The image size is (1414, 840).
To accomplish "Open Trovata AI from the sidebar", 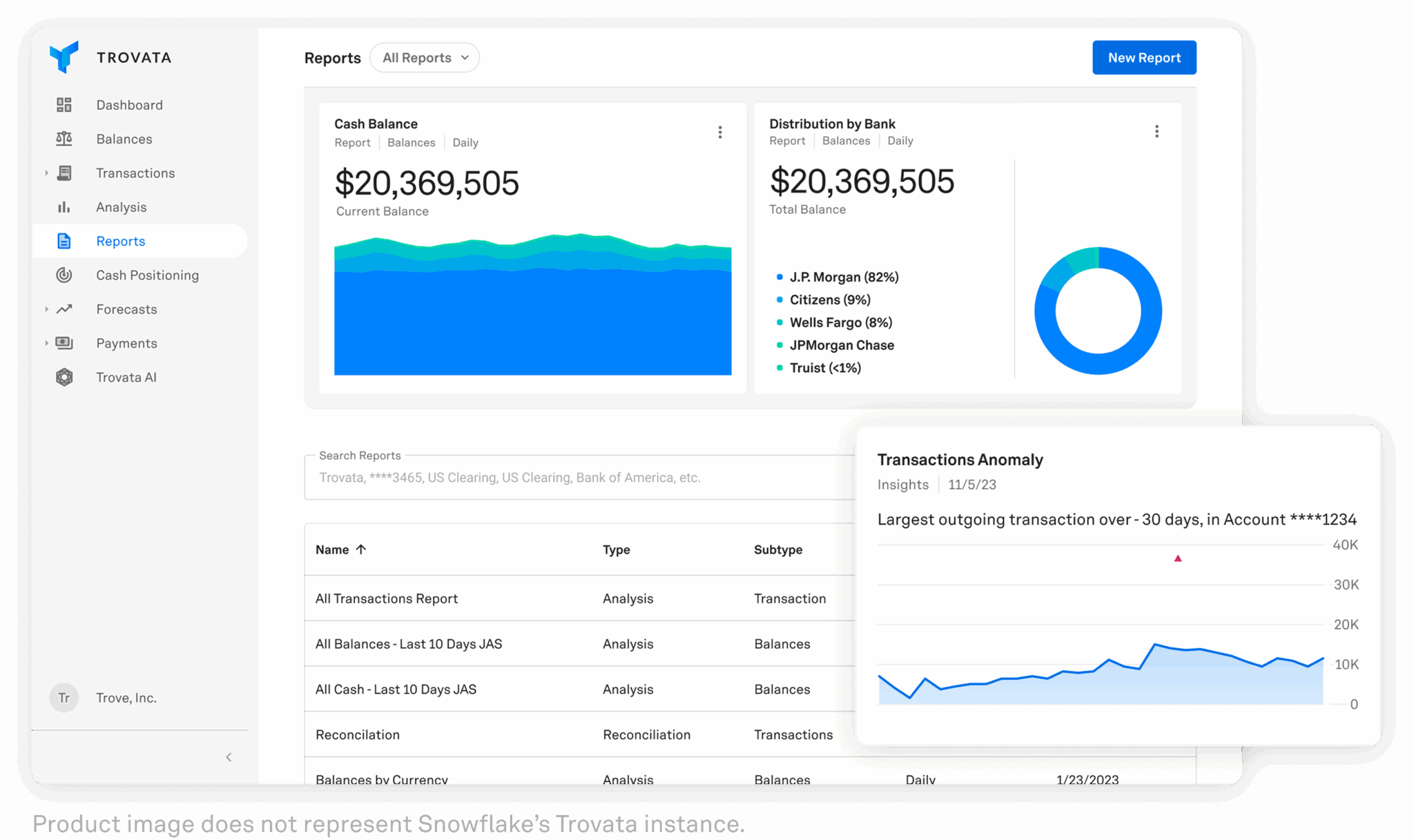I will (x=126, y=377).
